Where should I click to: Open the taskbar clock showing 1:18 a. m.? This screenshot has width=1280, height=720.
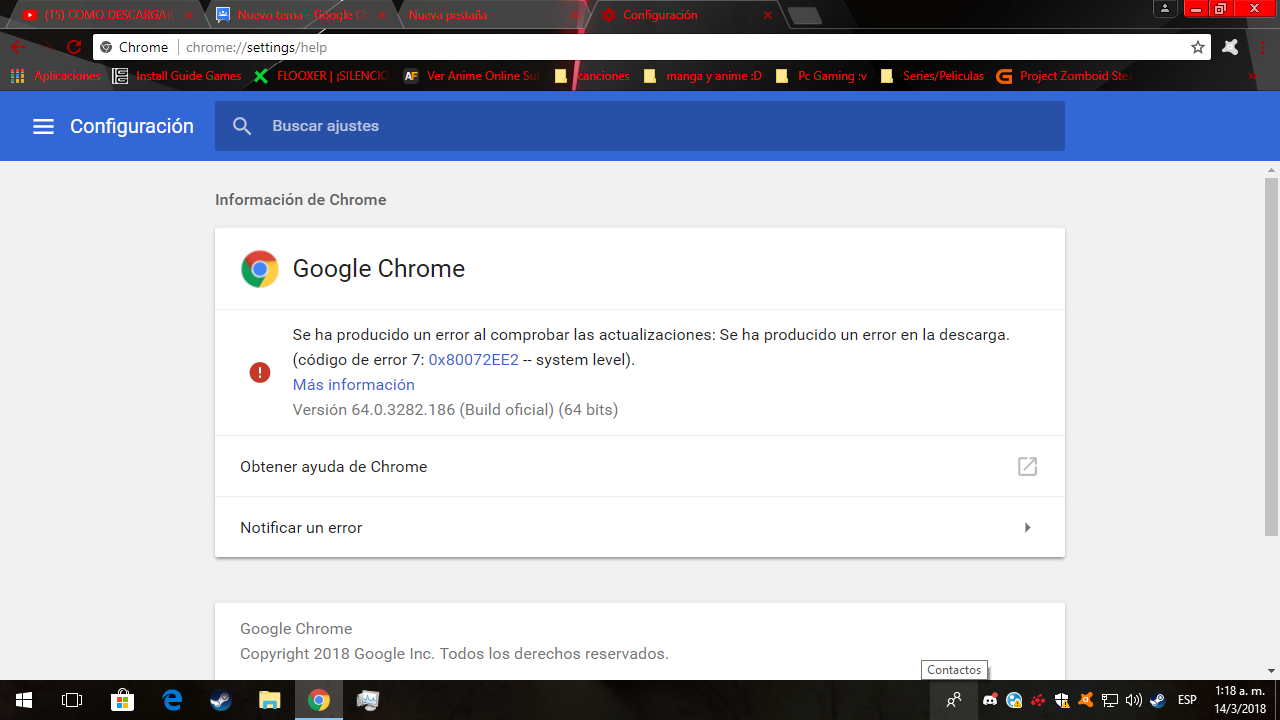coord(1240,700)
